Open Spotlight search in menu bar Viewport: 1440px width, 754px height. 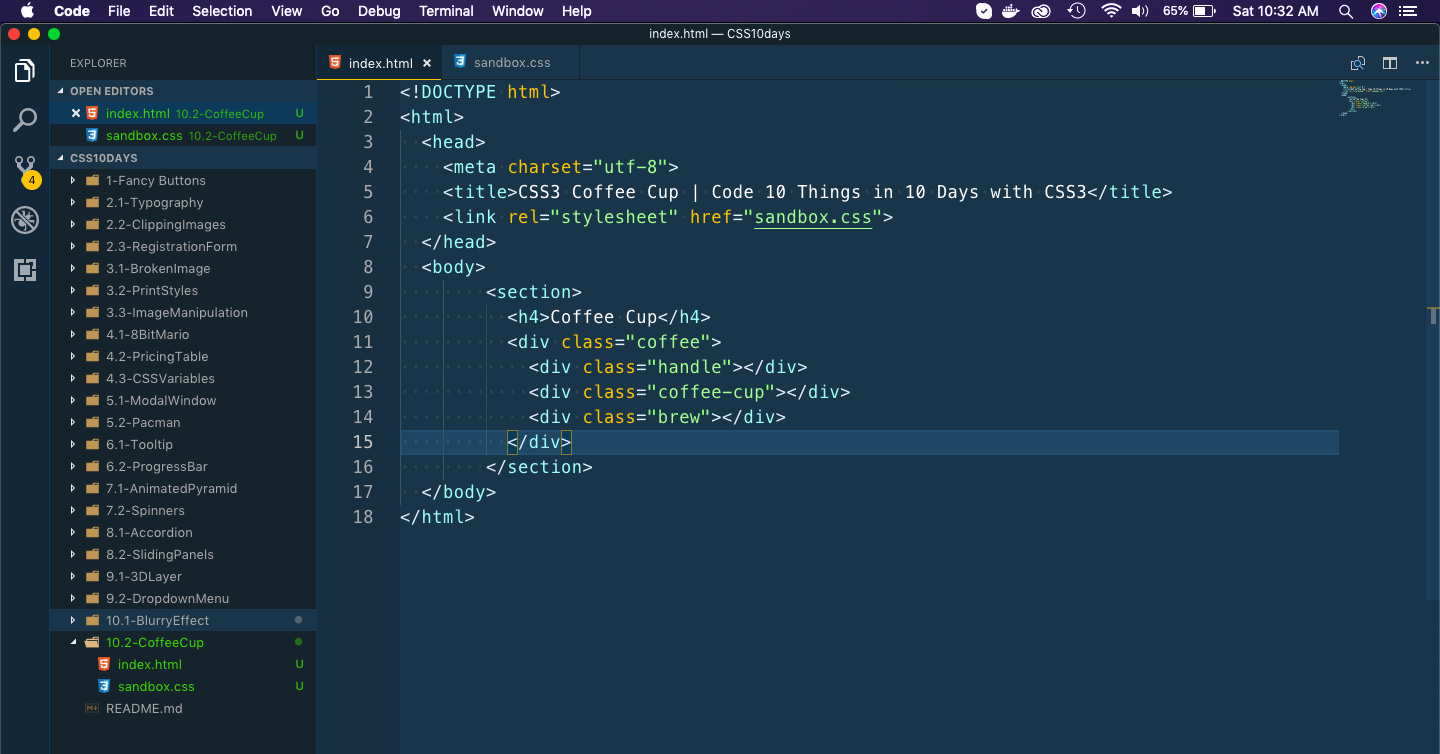tap(1346, 11)
